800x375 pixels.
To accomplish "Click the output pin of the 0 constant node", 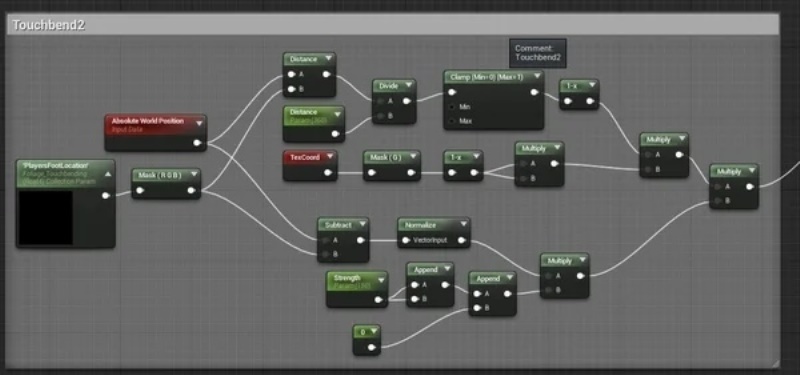I will [x=371, y=347].
